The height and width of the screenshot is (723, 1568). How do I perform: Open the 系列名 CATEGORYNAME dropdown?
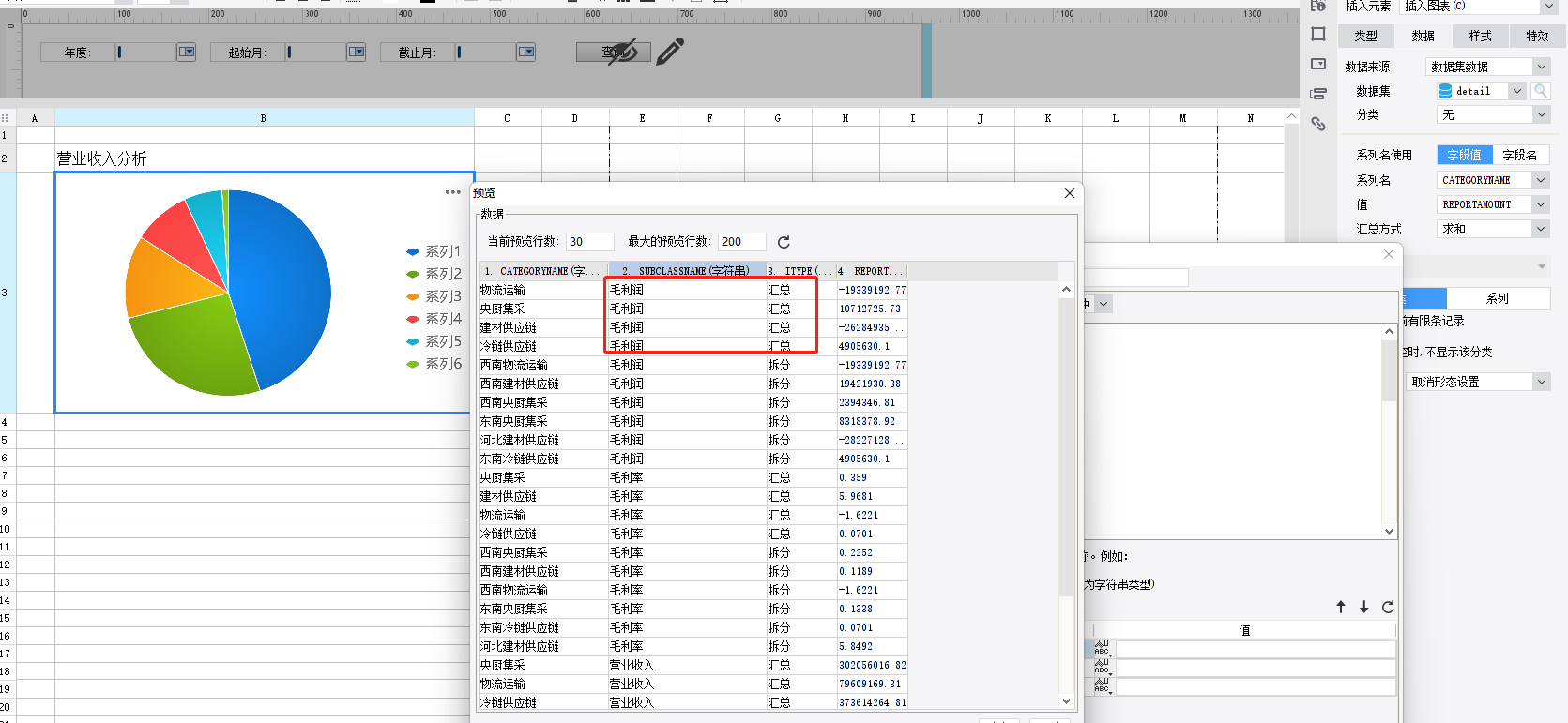coord(1541,180)
